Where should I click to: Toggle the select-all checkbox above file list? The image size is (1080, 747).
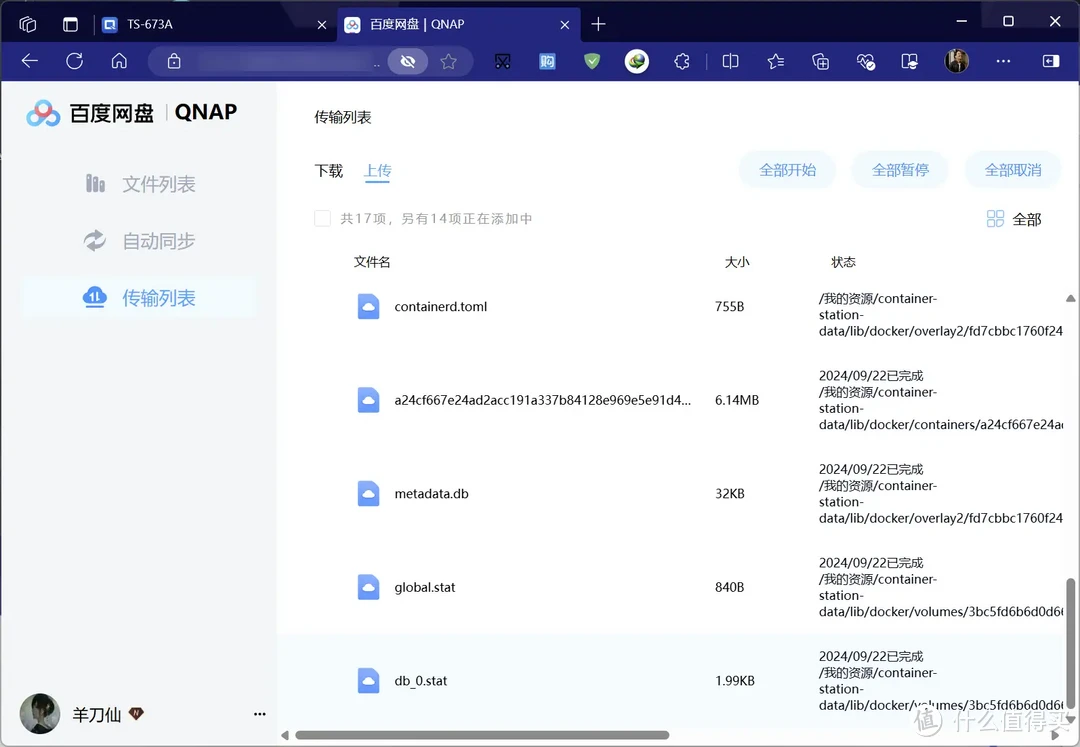point(322,218)
